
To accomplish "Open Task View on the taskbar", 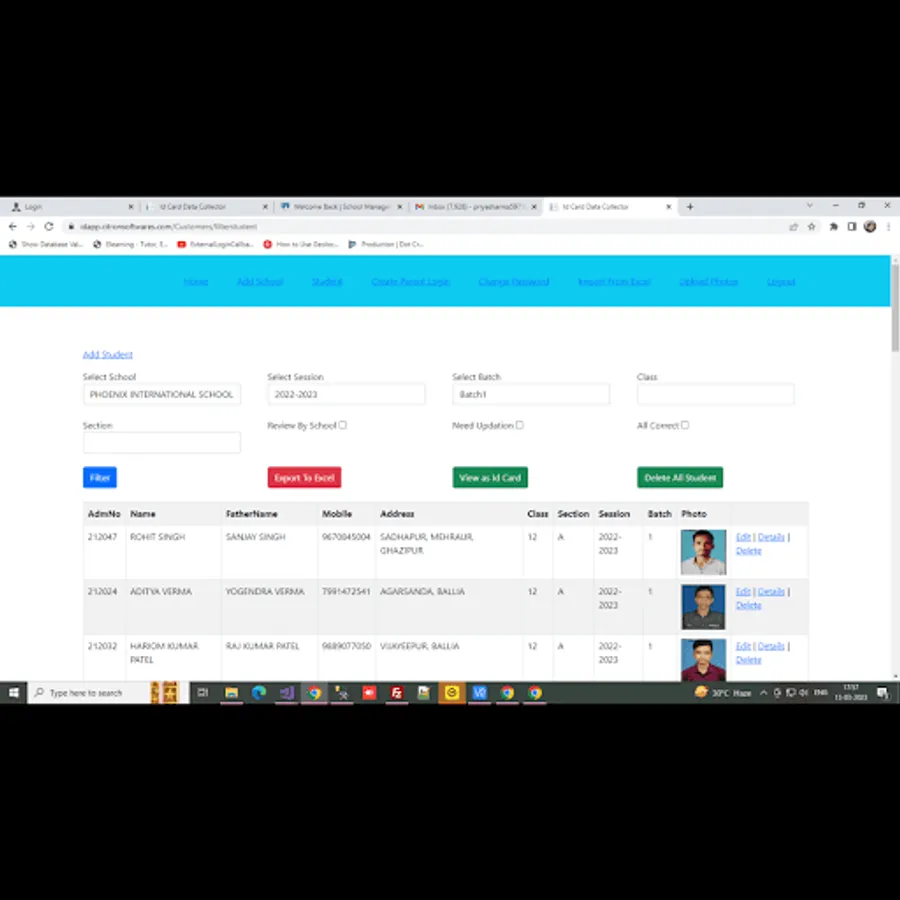I will pos(203,693).
